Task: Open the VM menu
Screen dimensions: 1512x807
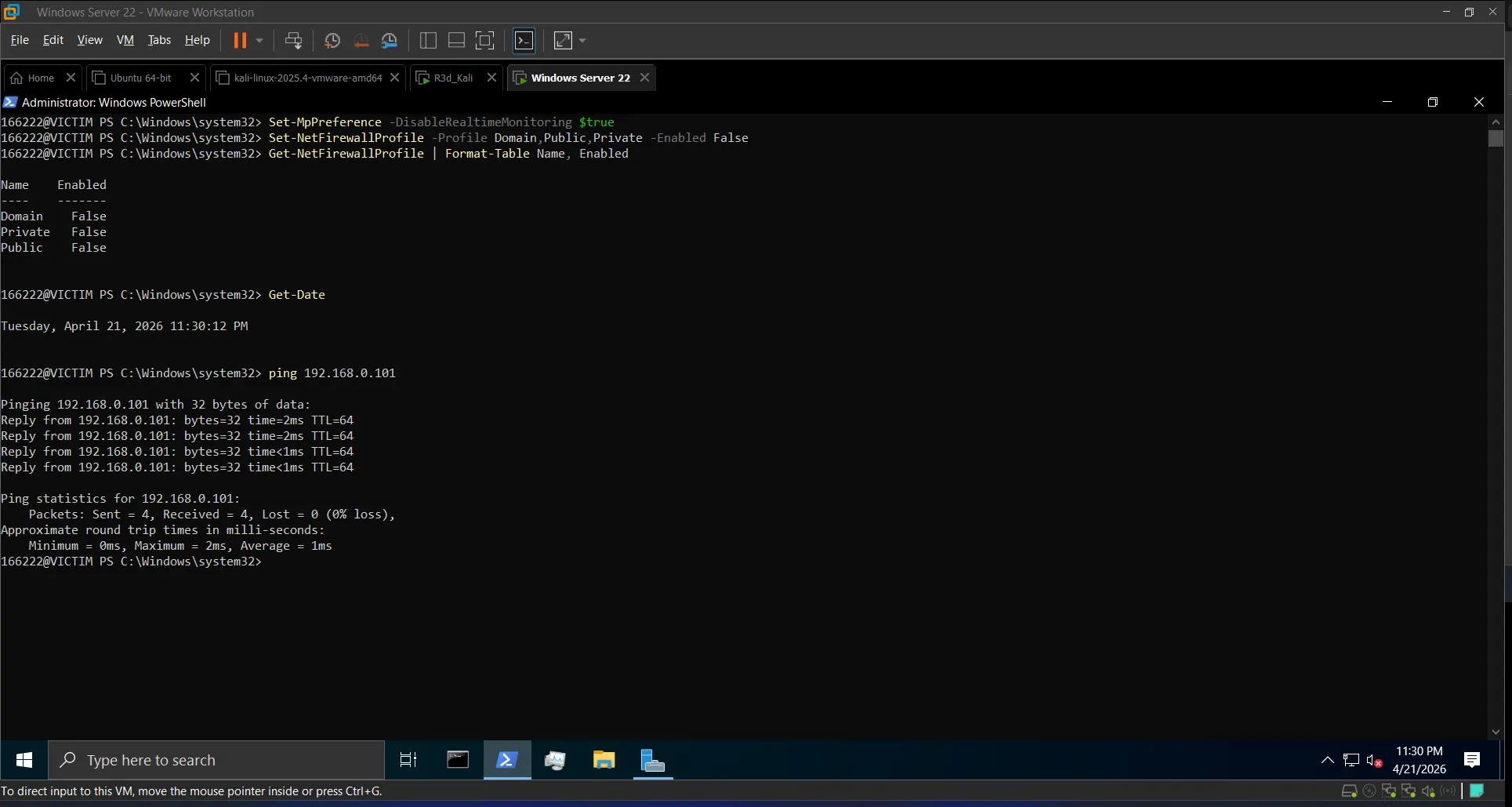Action: click(125, 40)
